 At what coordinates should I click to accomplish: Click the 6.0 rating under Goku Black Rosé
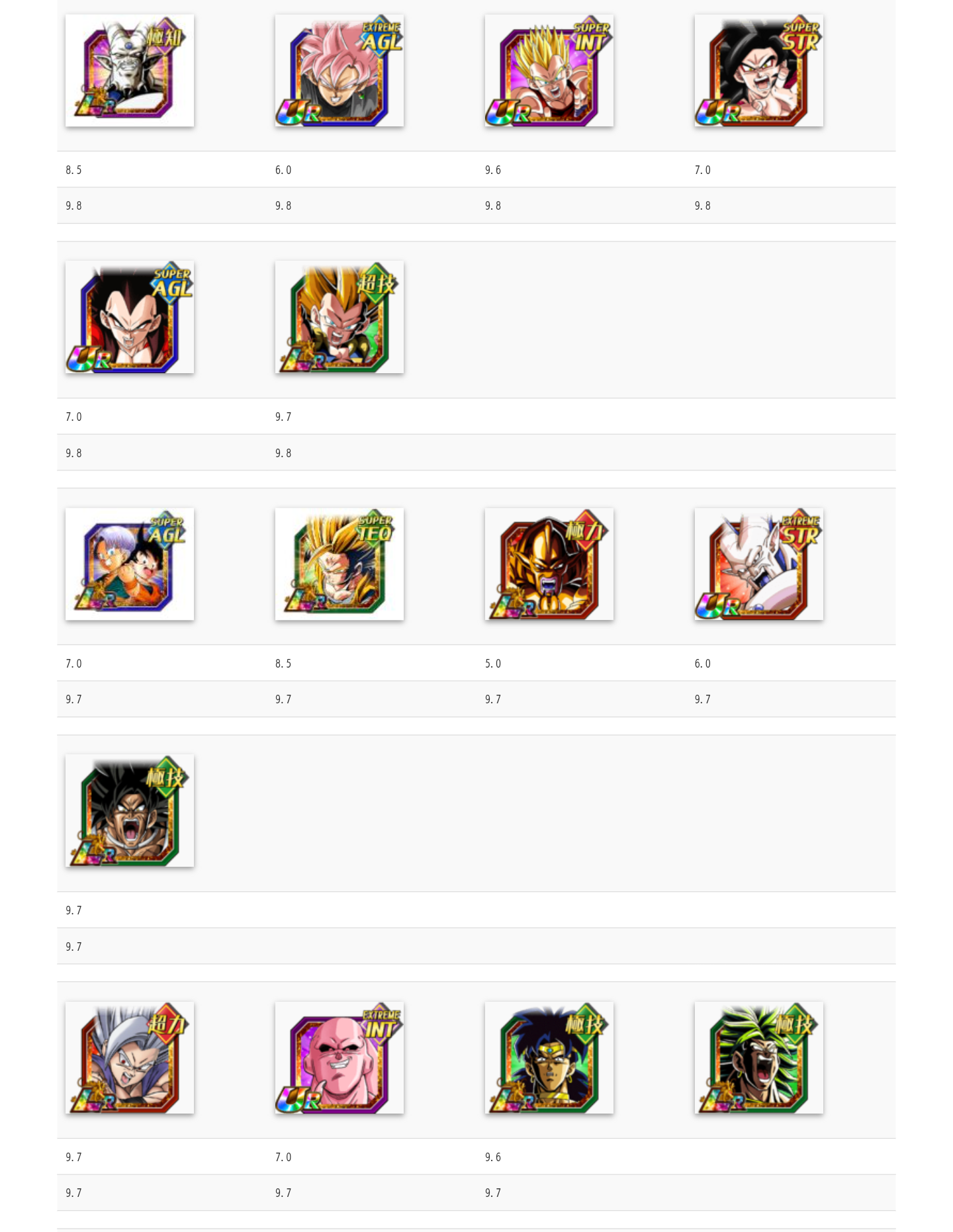point(283,170)
